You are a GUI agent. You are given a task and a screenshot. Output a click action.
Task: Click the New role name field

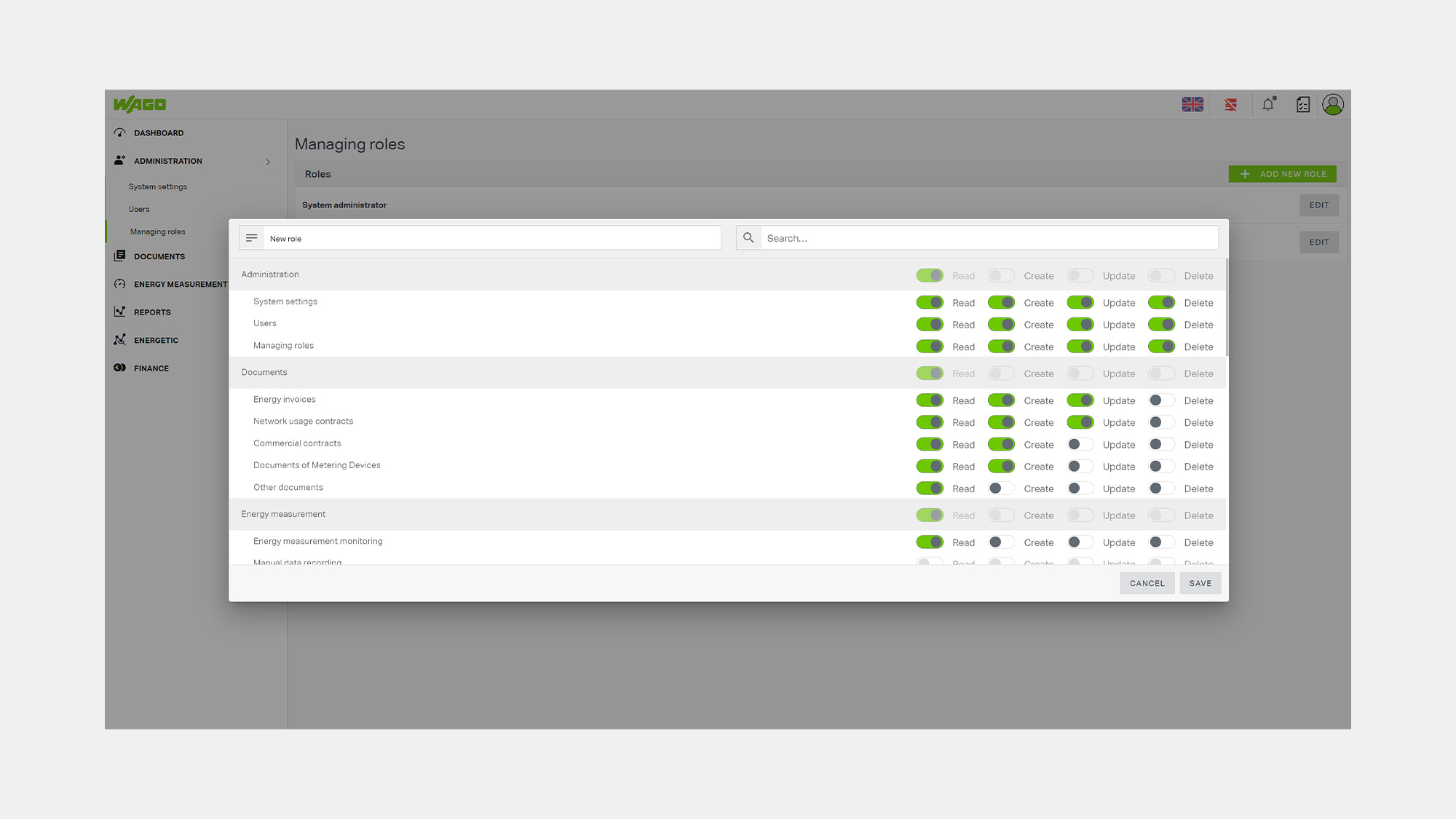491,238
